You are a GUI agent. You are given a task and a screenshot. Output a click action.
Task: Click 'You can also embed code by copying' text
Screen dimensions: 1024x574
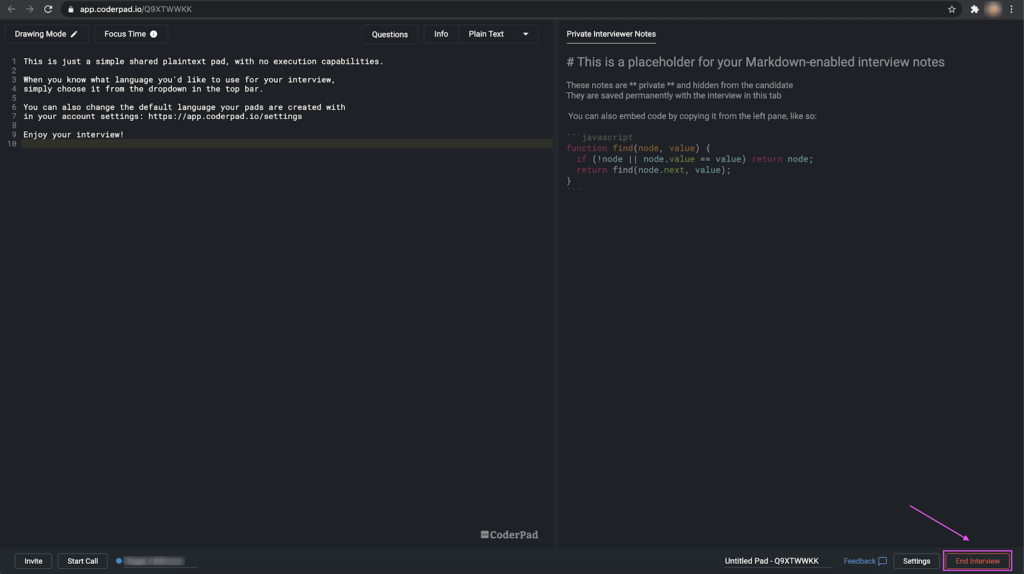point(692,116)
